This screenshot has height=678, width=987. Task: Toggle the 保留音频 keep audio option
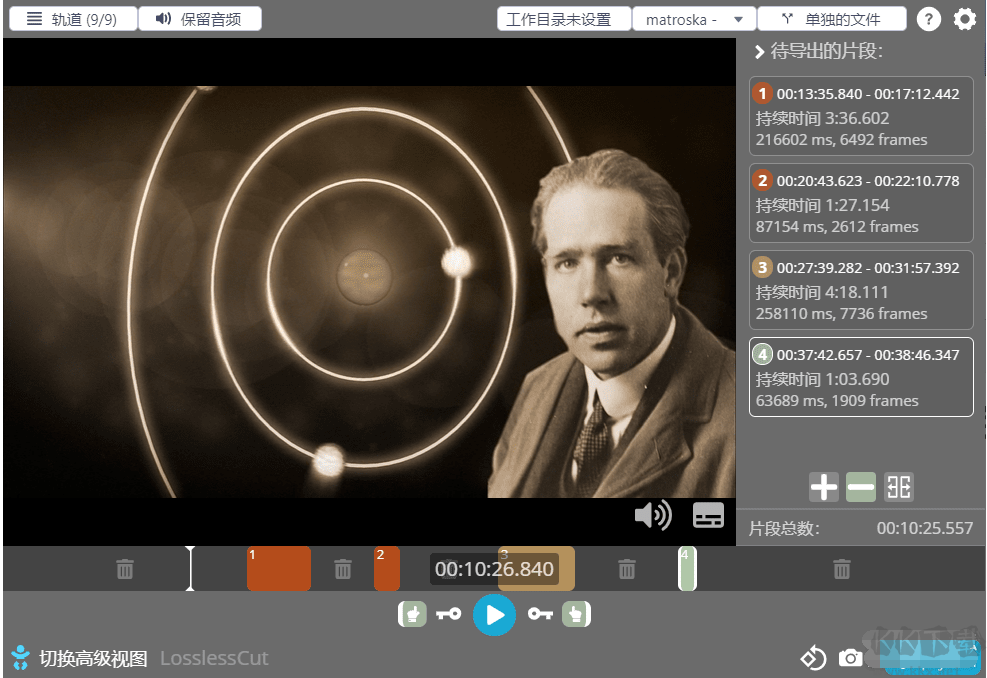click(200, 19)
